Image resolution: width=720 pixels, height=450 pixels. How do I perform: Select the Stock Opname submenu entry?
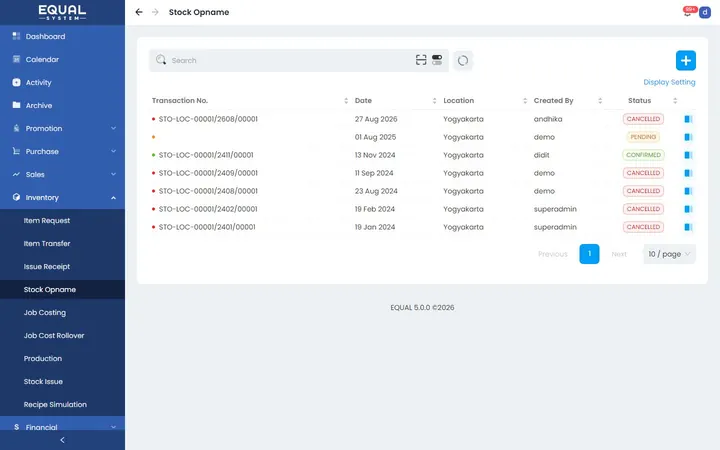(62, 289)
